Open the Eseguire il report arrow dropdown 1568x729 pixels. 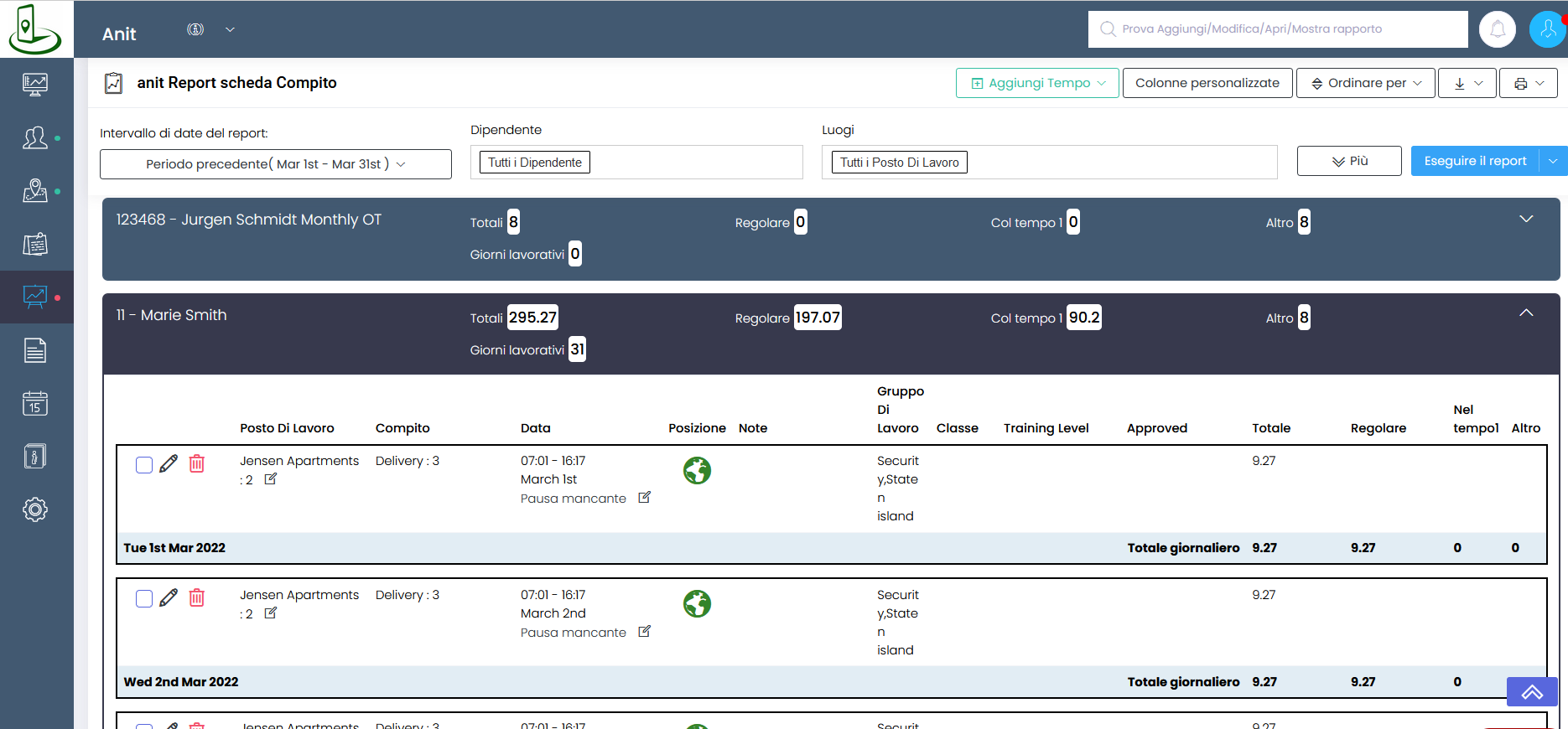[1554, 161]
